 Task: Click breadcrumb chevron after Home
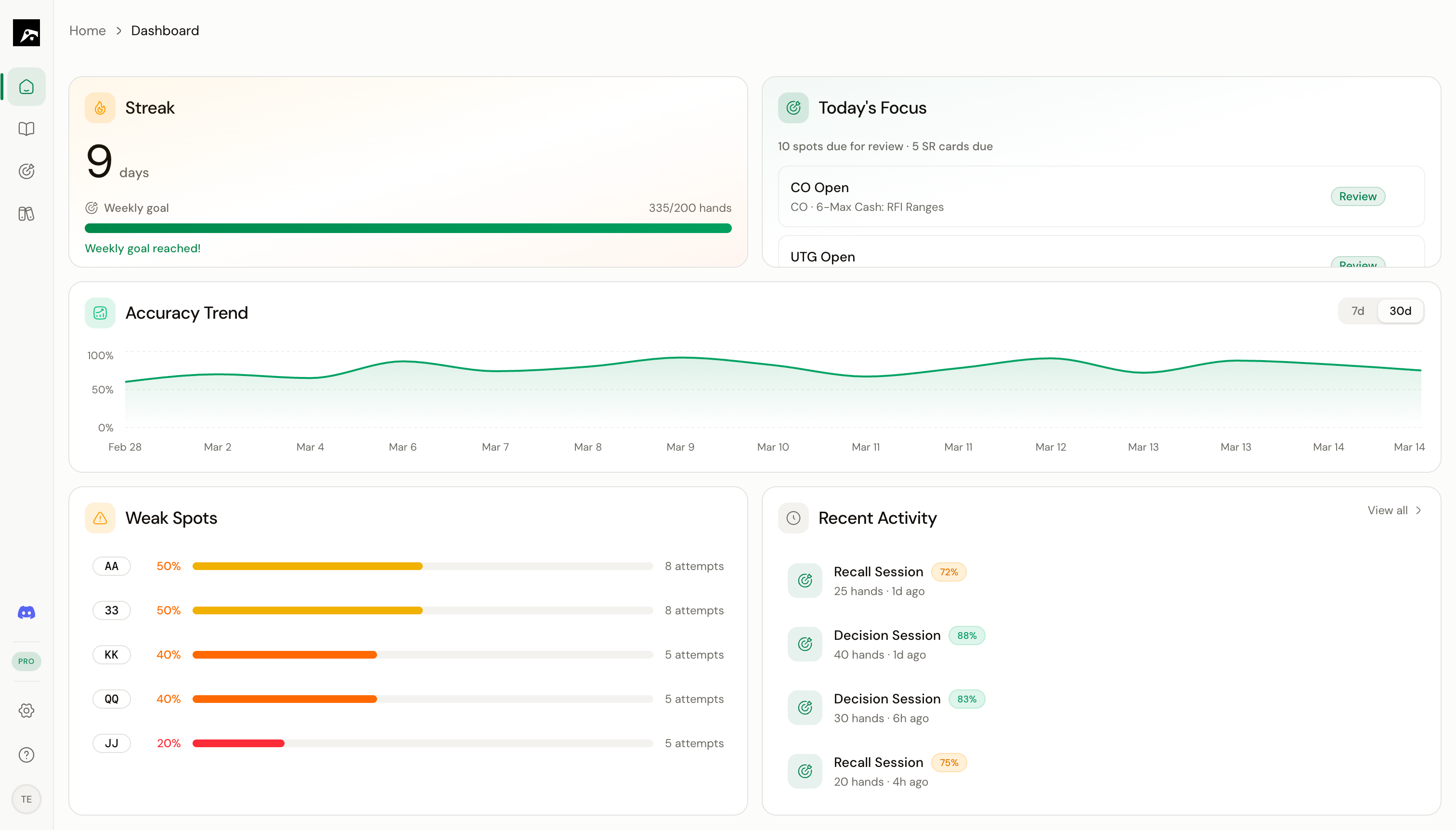tap(118, 31)
